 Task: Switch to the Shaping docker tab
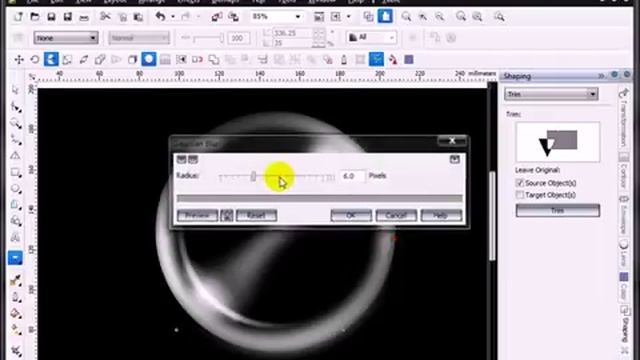[624, 324]
